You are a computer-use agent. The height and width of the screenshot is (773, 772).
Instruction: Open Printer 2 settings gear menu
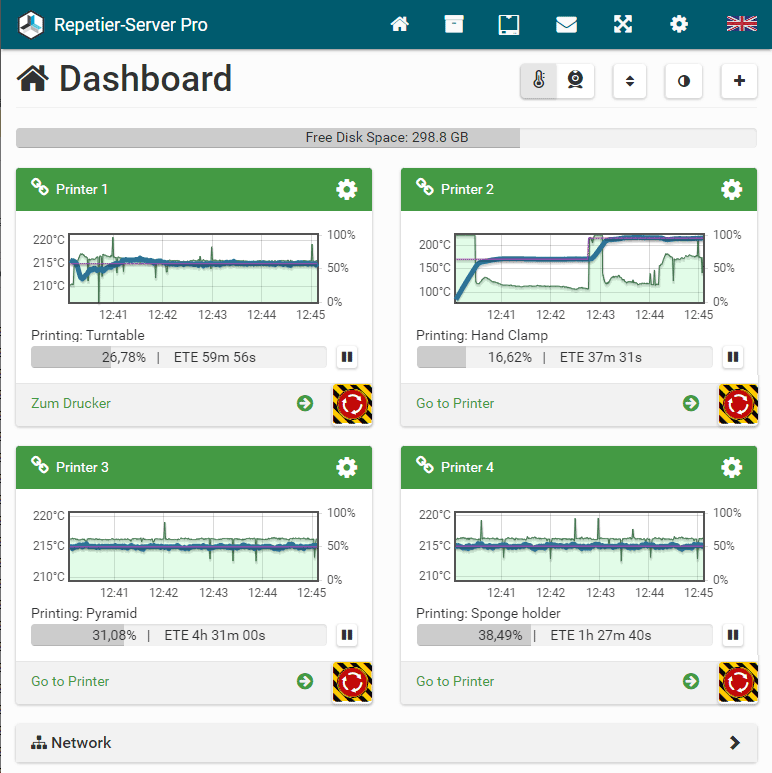pos(732,189)
